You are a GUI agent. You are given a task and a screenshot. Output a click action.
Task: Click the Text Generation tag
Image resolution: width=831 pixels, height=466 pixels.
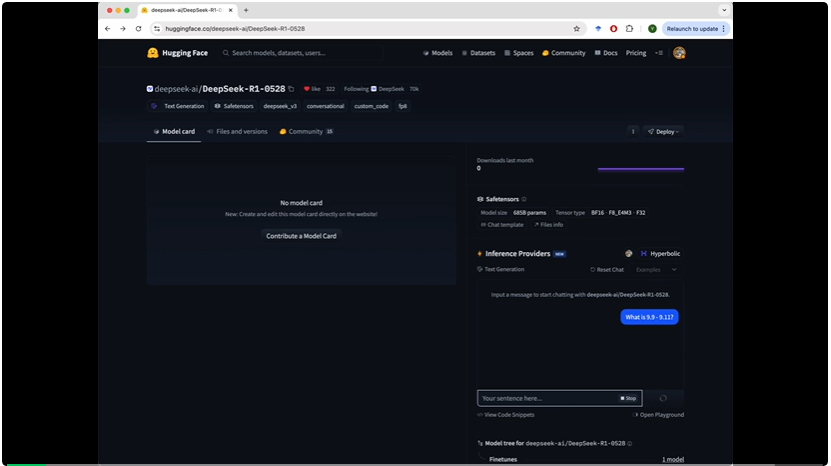tap(178, 106)
